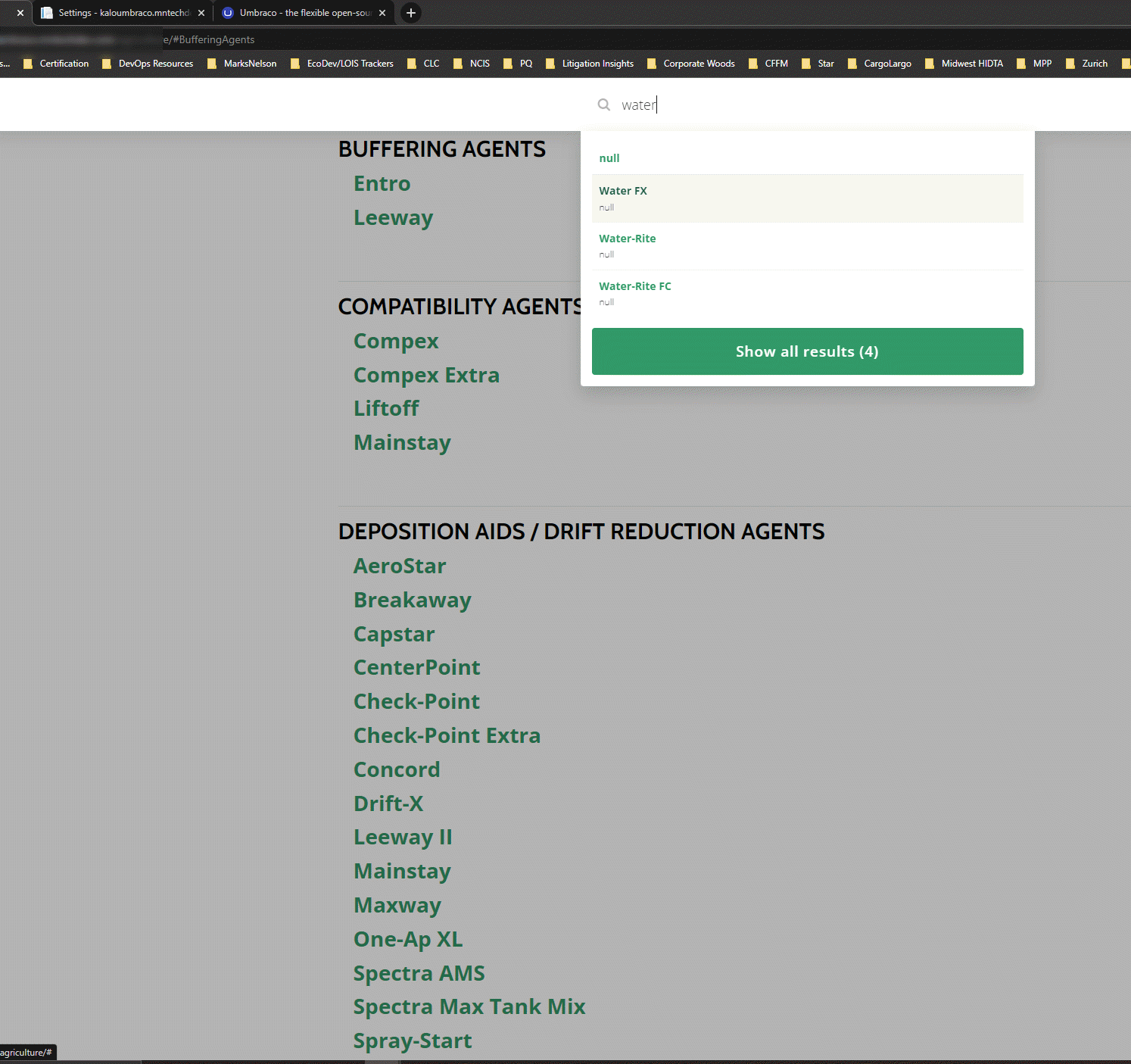Open the Leeway buffering agent link
1131x1064 pixels.
click(393, 218)
